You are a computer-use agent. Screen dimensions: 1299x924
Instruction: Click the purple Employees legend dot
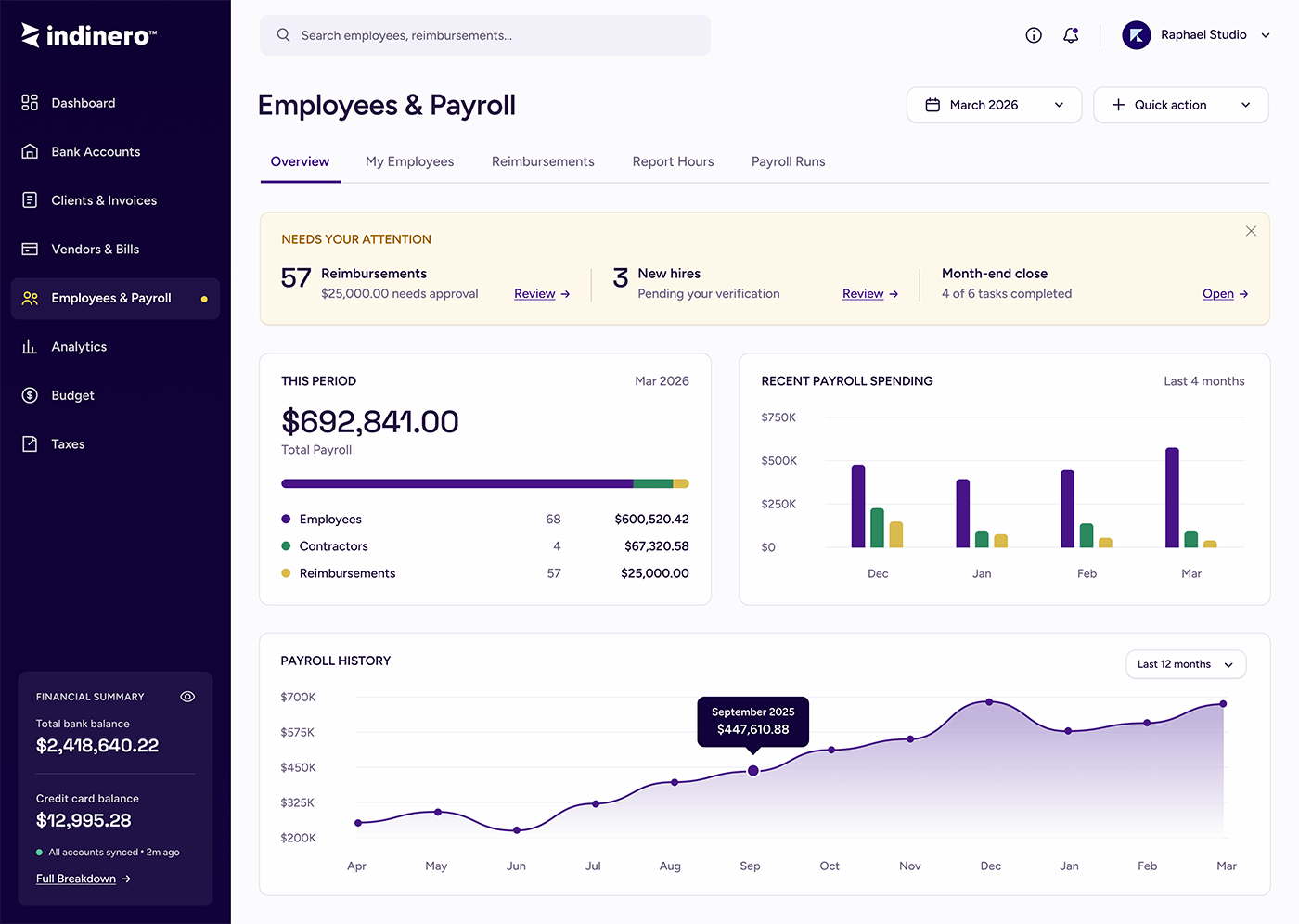(x=286, y=520)
